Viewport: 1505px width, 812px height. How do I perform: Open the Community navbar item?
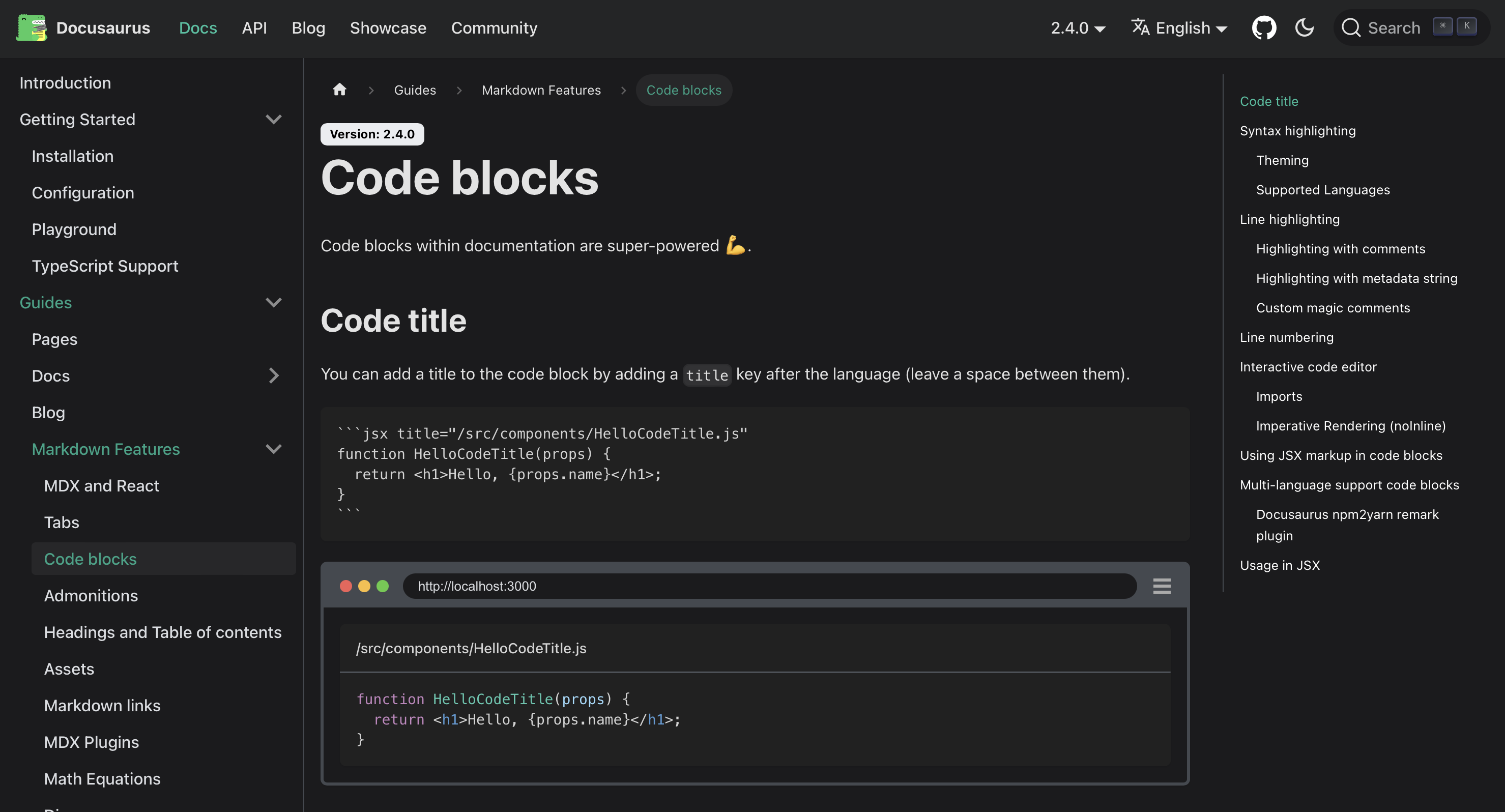coord(494,28)
